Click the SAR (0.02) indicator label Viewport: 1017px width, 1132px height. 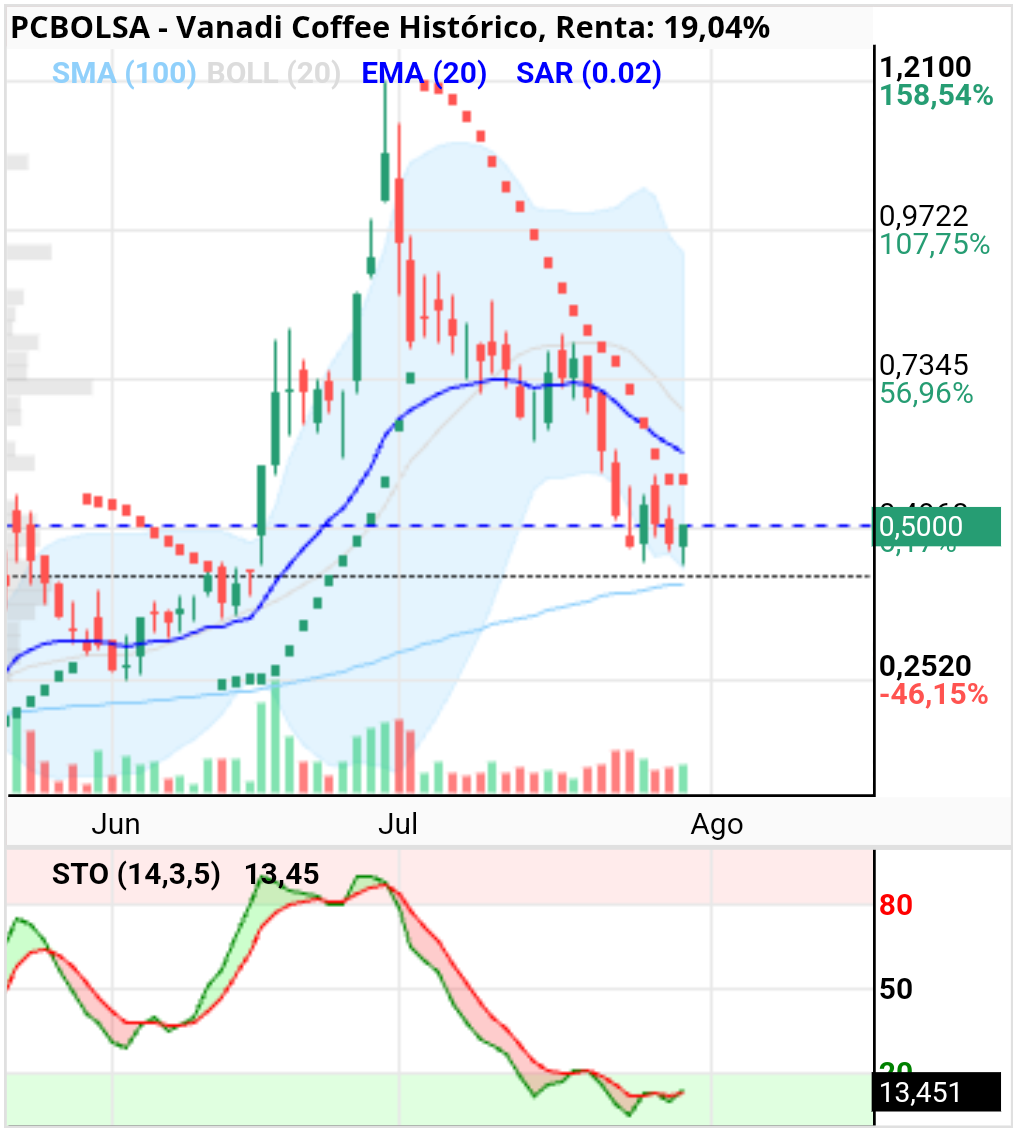tap(588, 74)
